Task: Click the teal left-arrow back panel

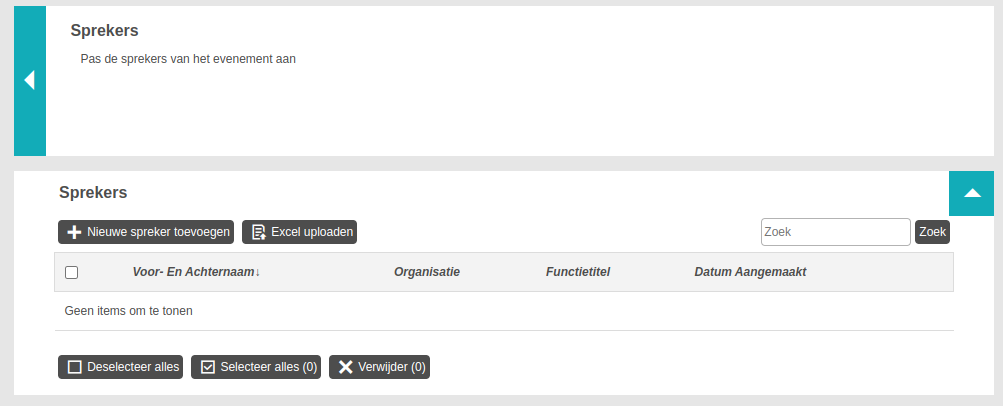Action: click(x=30, y=81)
